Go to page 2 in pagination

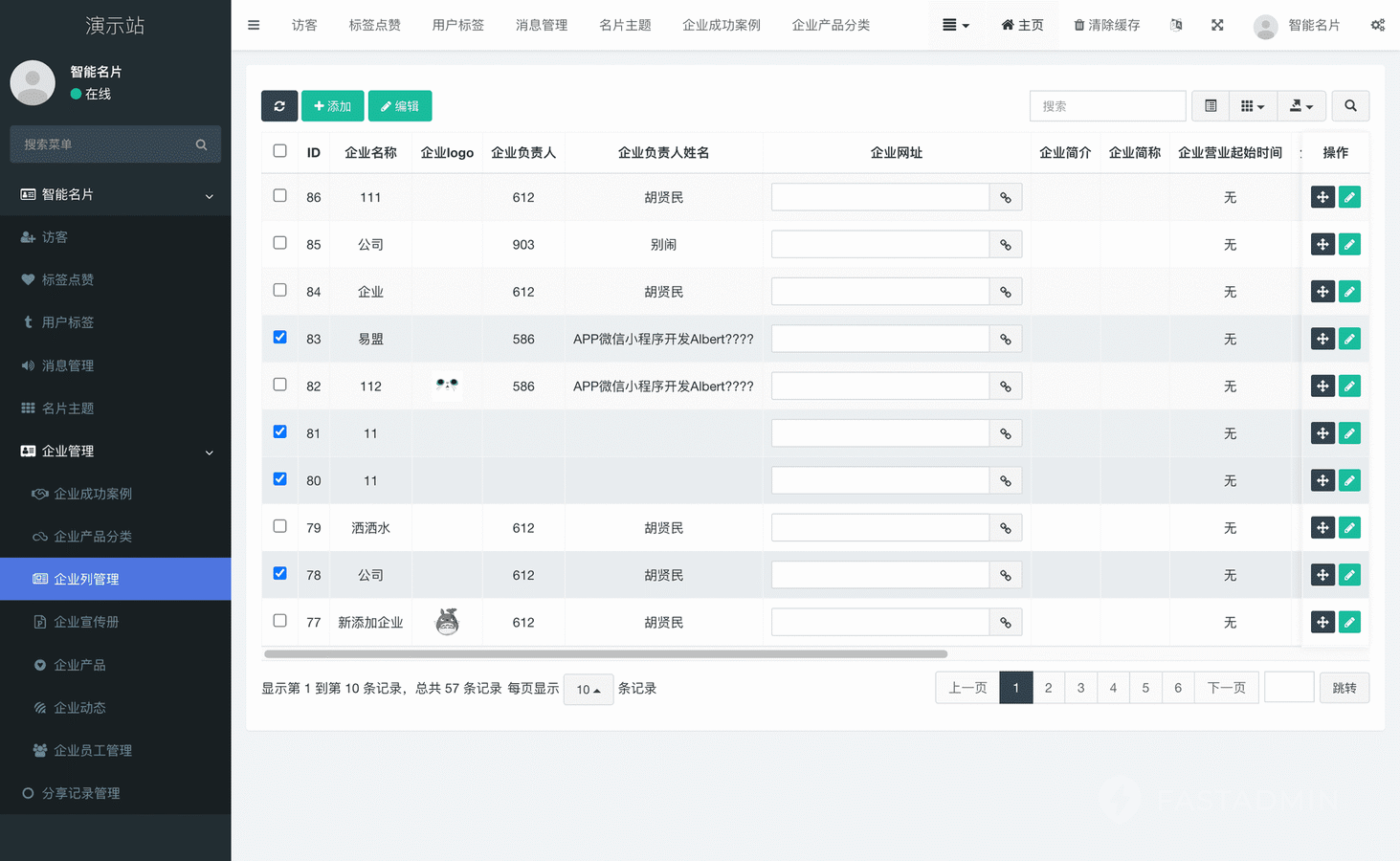click(x=1048, y=688)
